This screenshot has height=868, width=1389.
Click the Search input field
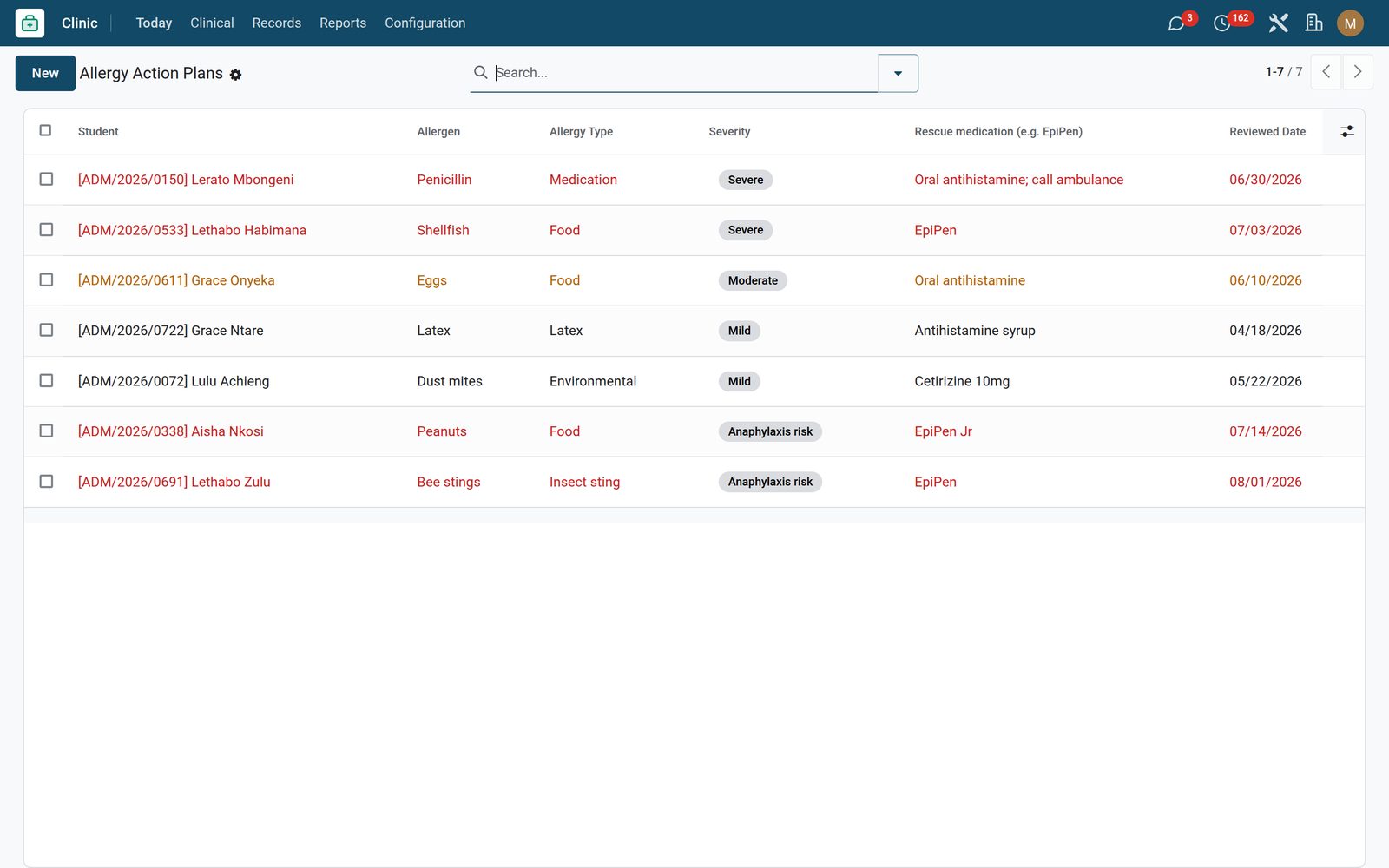(684, 73)
